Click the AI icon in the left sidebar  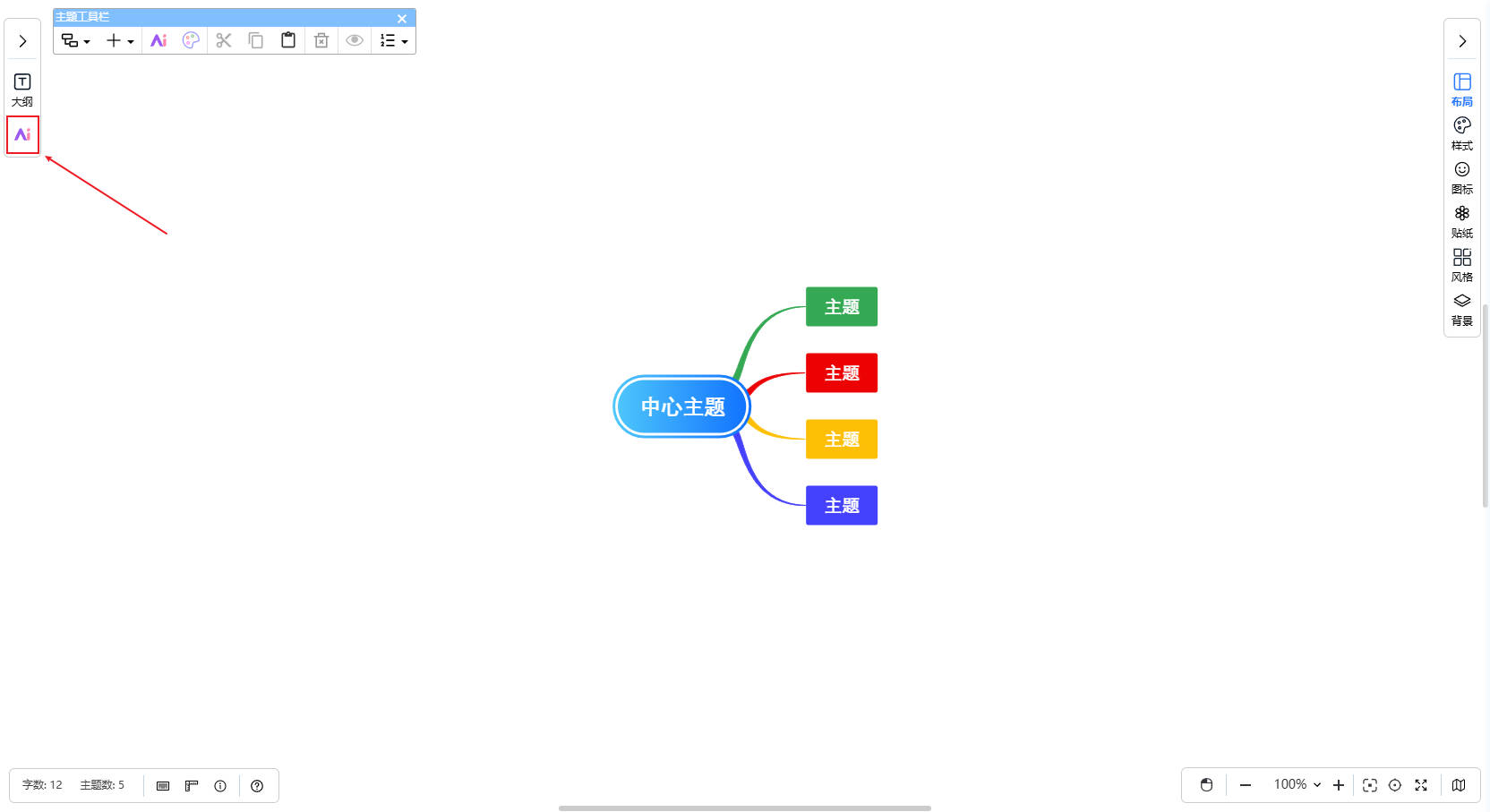[22, 135]
